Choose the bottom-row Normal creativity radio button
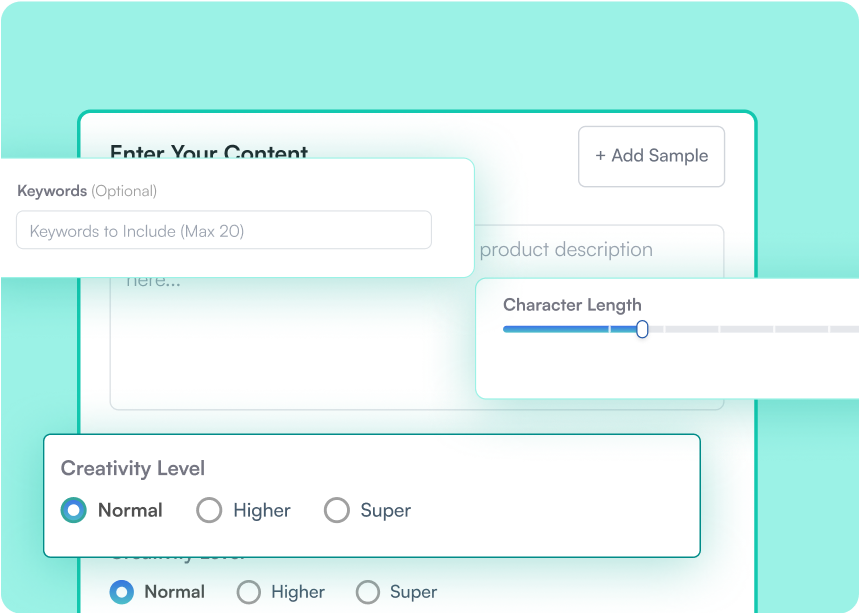Screen dimensions: 859x613 click(122, 592)
